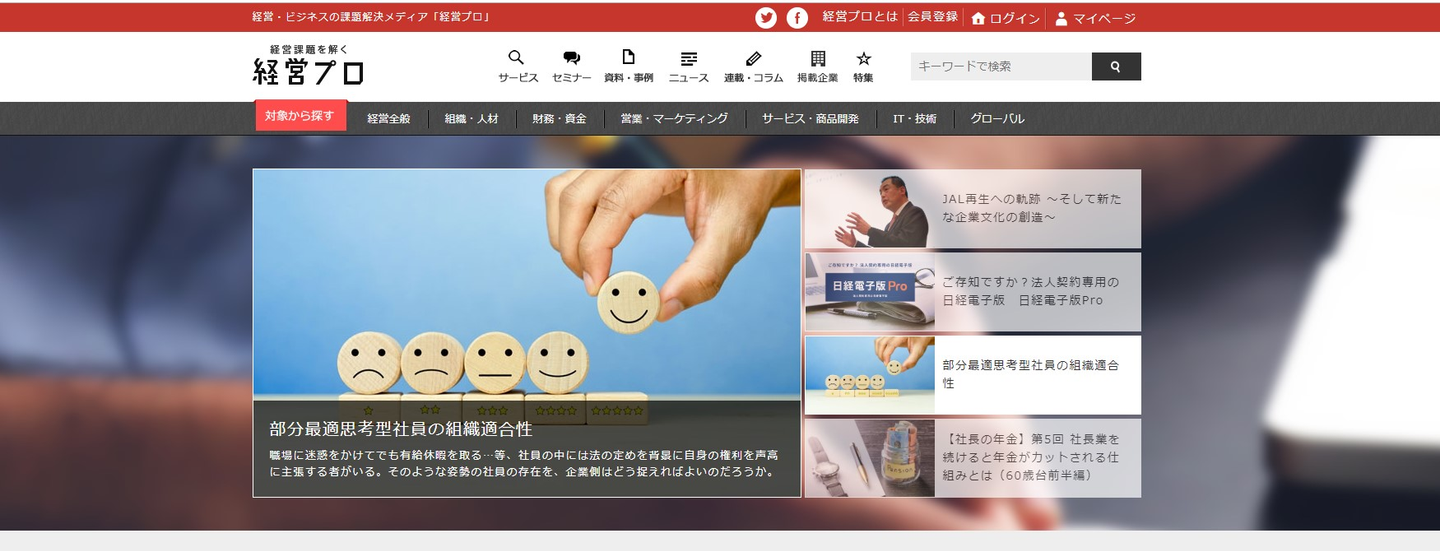Go home via the 経営プロ logo
1440x551 pixels.
click(308, 65)
